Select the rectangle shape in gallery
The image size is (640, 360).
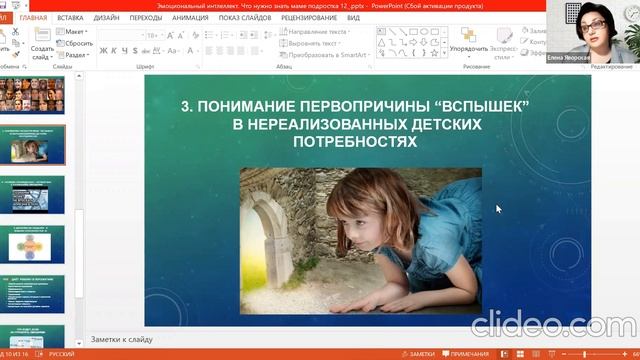tap(413, 31)
